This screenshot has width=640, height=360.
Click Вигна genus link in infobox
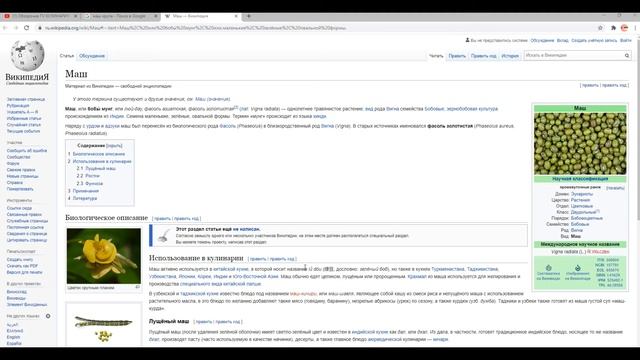[577, 230]
